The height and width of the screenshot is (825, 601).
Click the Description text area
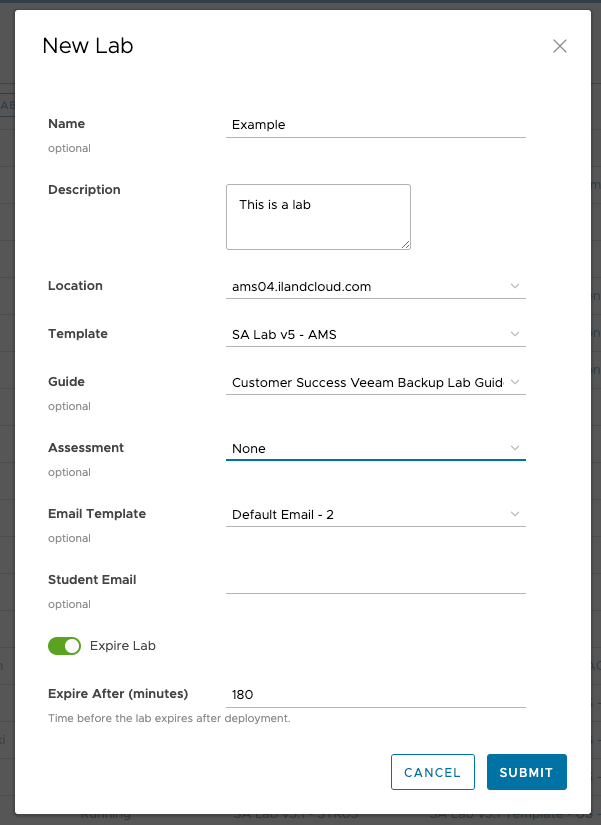tap(318, 216)
